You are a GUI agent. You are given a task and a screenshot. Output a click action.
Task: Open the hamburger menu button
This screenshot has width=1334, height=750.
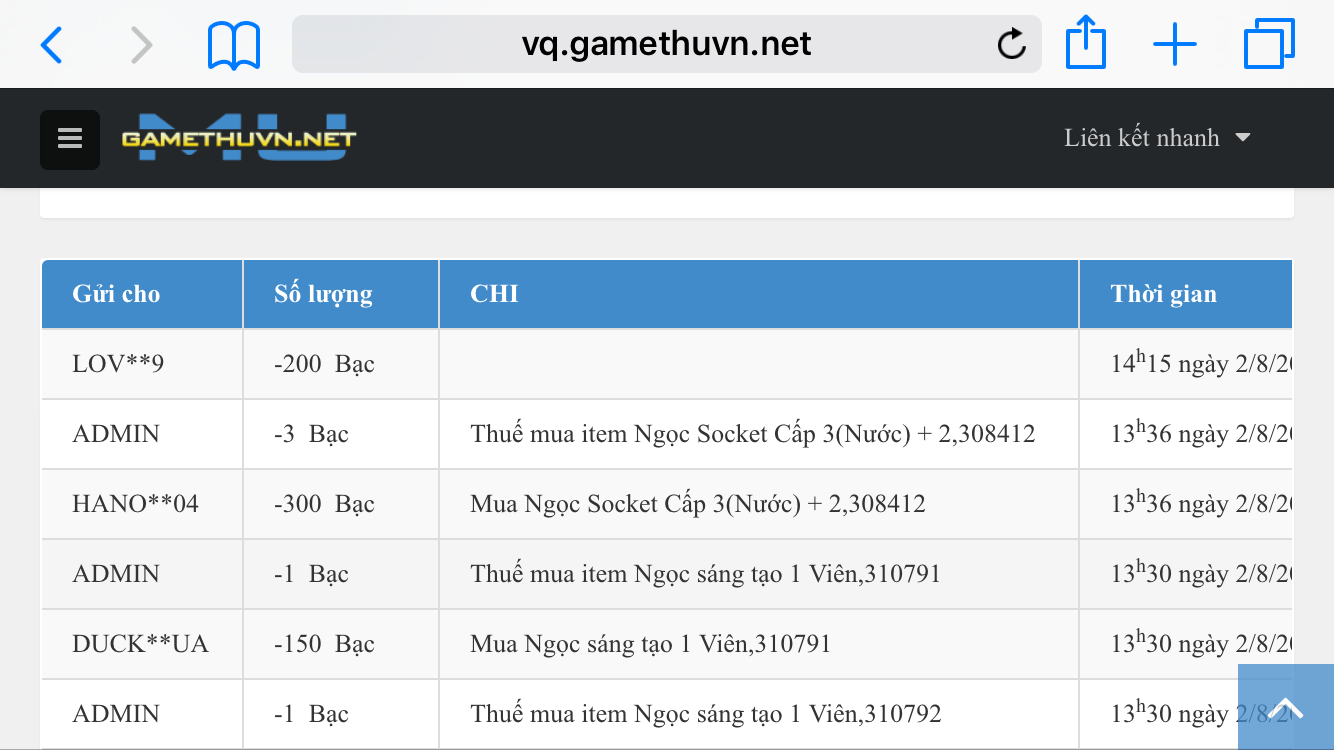(x=70, y=139)
